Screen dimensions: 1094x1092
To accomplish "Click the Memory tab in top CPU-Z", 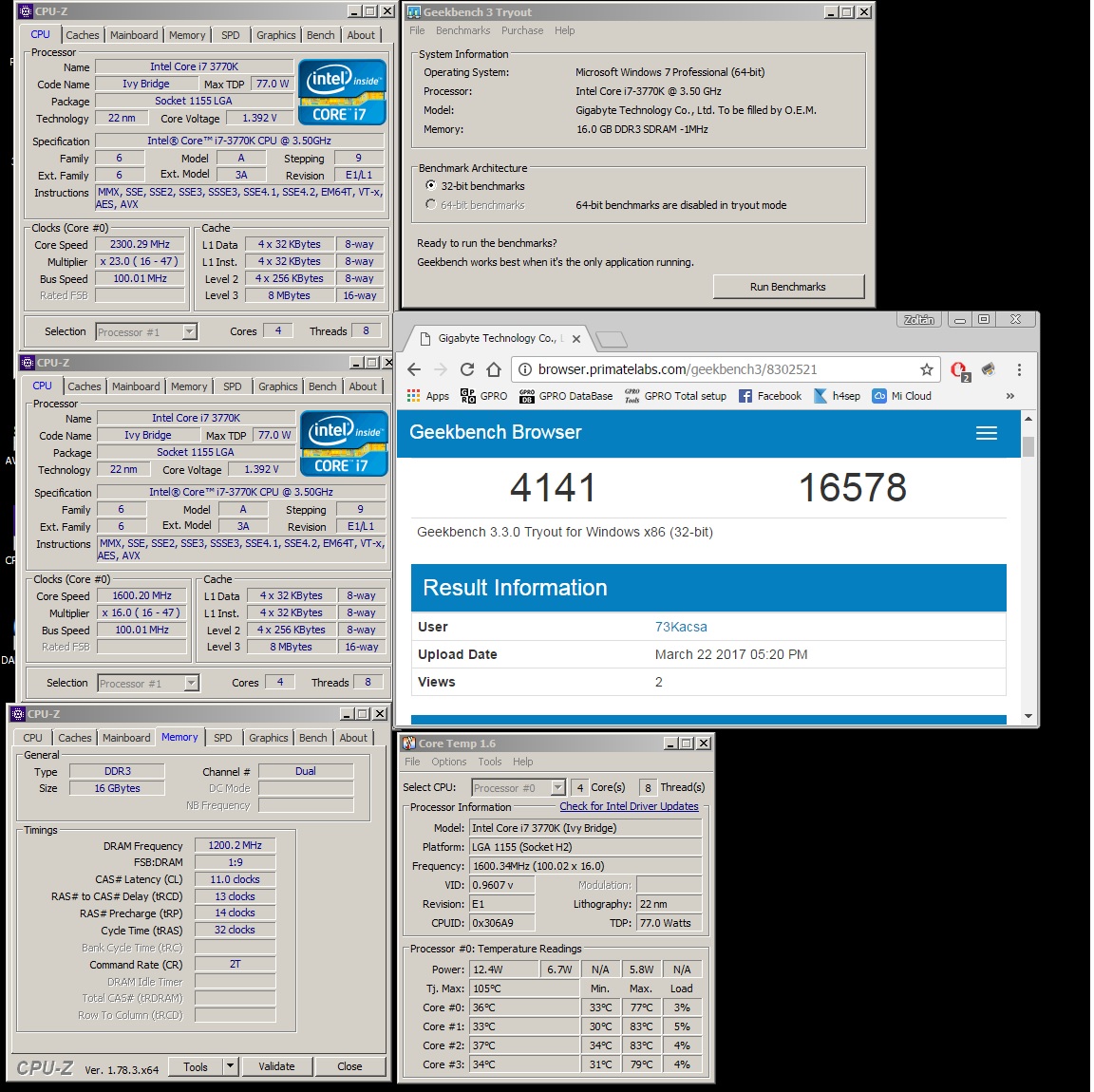I will click(x=187, y=35).
